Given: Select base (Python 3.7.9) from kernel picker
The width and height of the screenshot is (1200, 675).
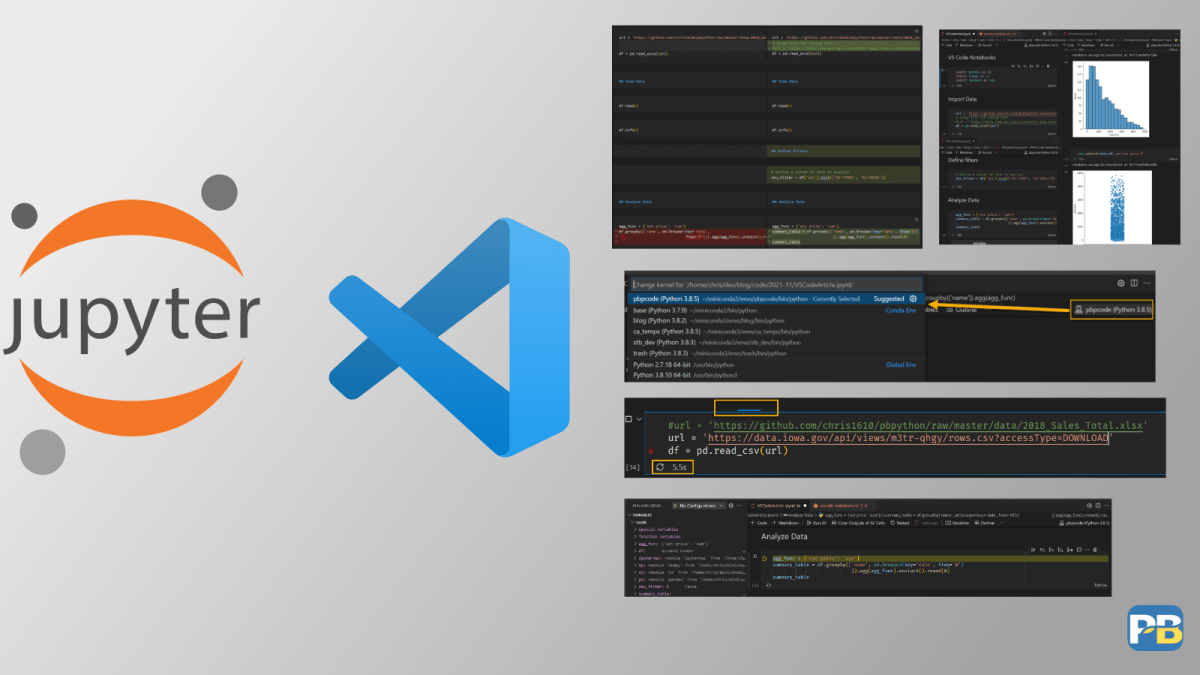Looking at the screenshot, I should tap(662, 310).
